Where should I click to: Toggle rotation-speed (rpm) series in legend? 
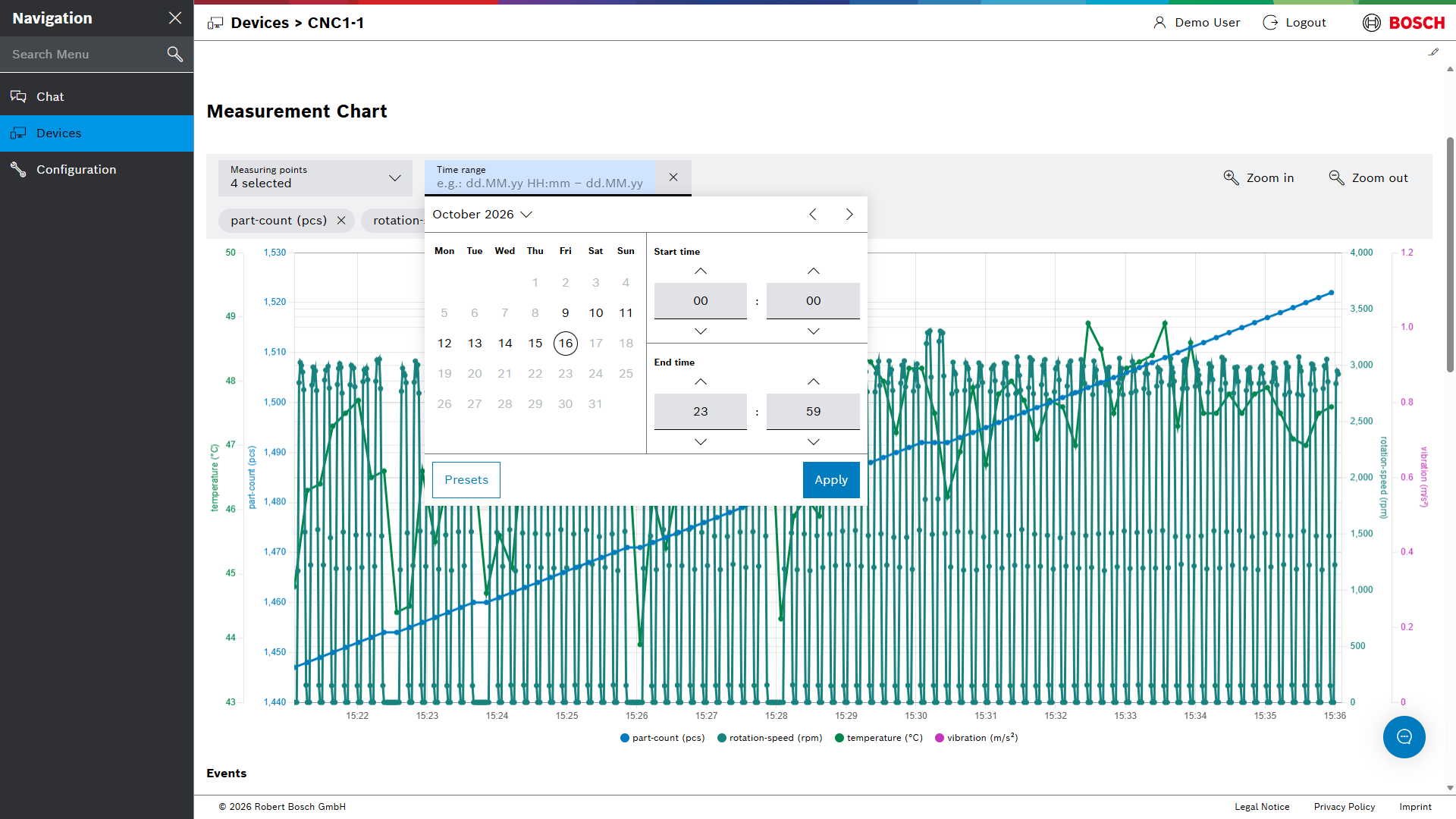pos(770,738)
